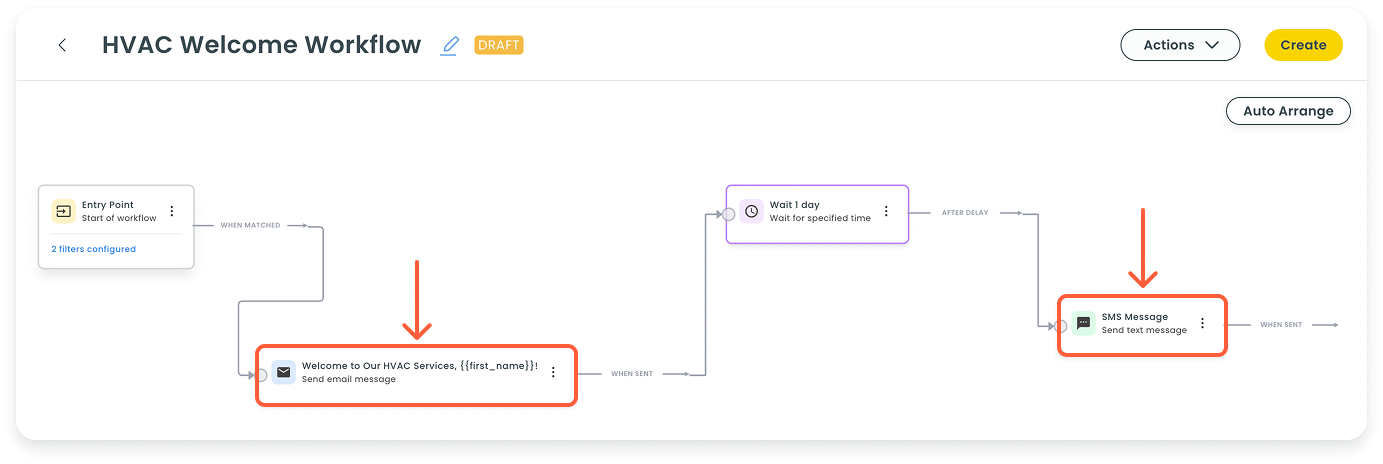
Task: Click the pencil edit icon next to title
Action: (450, 45)
